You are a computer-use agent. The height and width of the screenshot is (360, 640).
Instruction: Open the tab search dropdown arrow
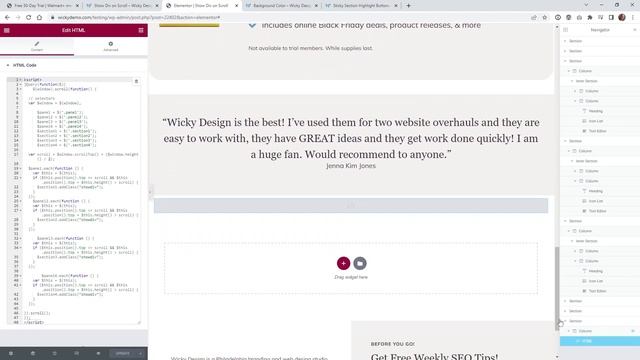pyautogui.click(x=586, y=5)
